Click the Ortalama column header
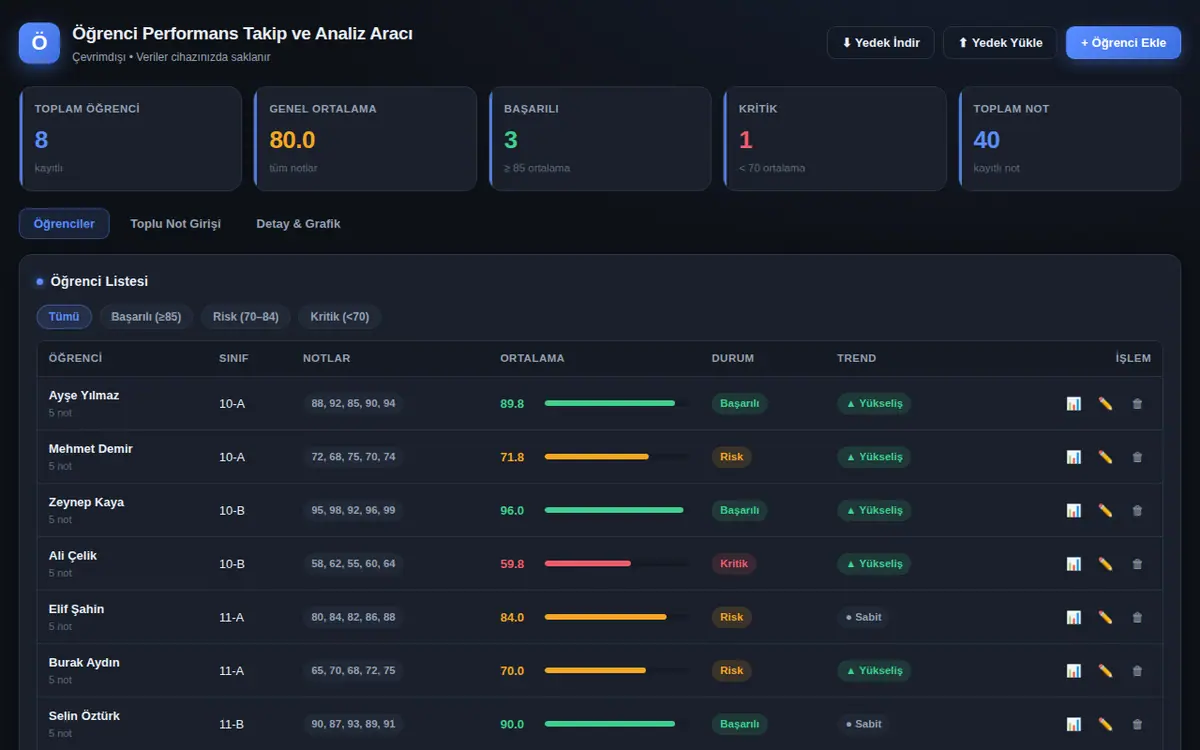This screenshot has width=1200, height=750. (x=532, y=358)
